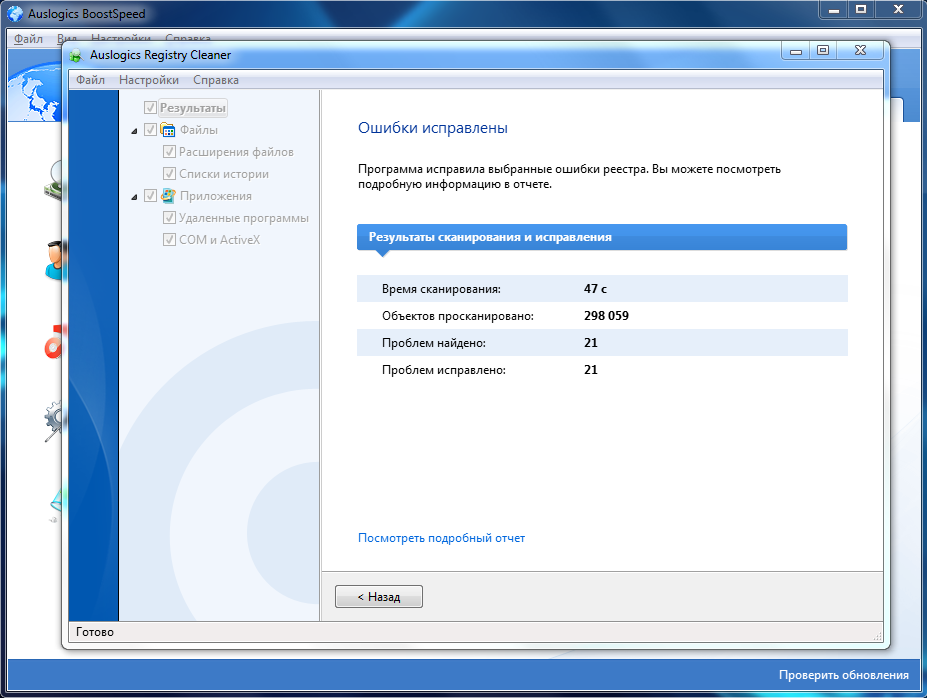The height and width of the screenshot is (698, 927).
Task: Toggle the Приложения checkbox
Action: 150,196
